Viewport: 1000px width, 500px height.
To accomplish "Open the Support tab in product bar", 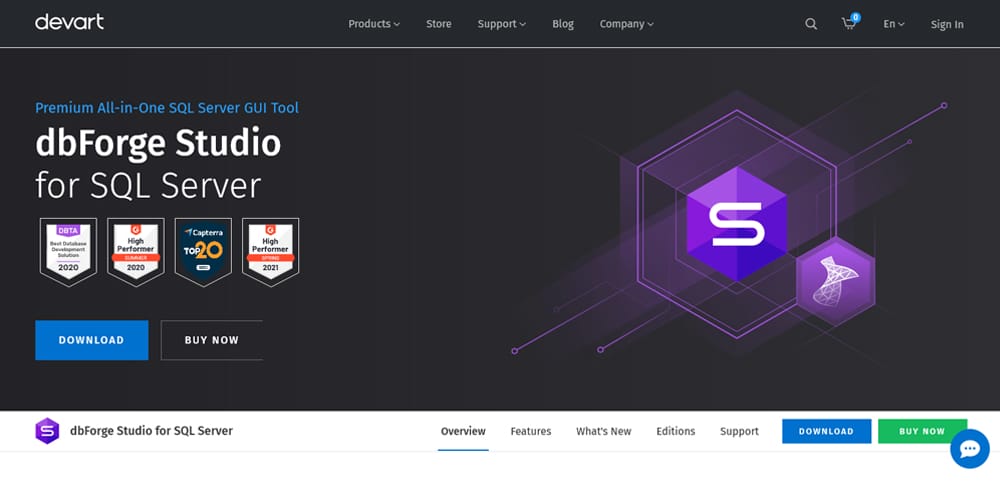I will click(x=739, y=431).
